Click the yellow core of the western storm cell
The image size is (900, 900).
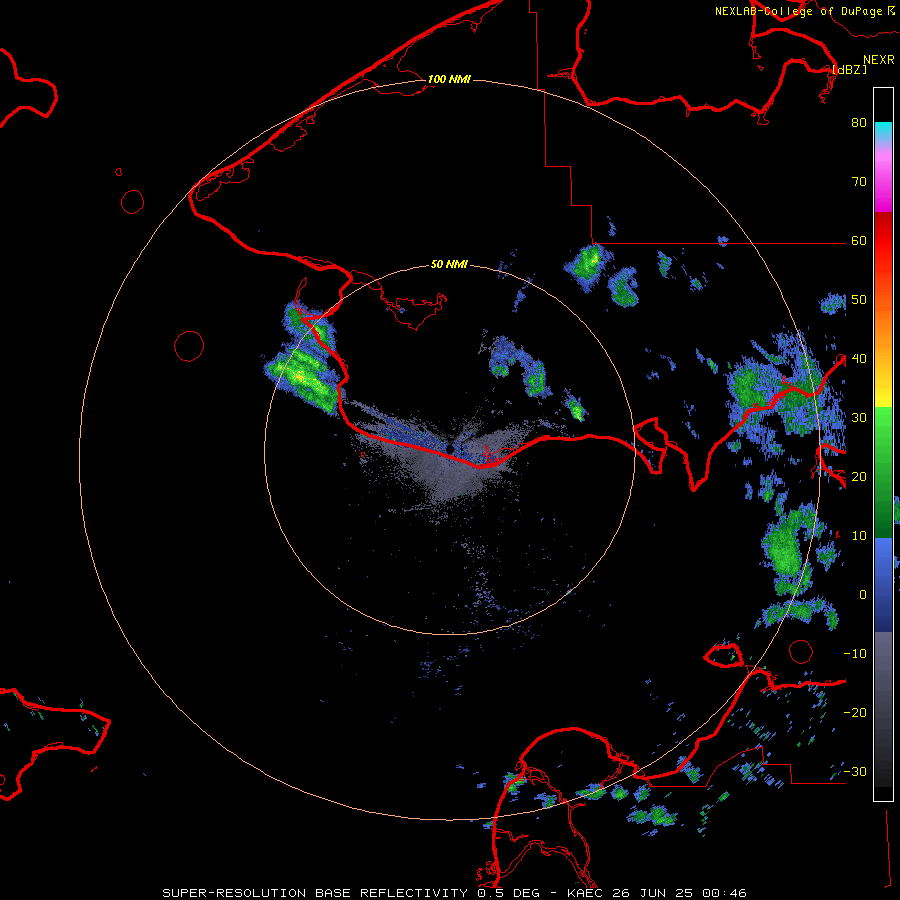tap(301, 377)
